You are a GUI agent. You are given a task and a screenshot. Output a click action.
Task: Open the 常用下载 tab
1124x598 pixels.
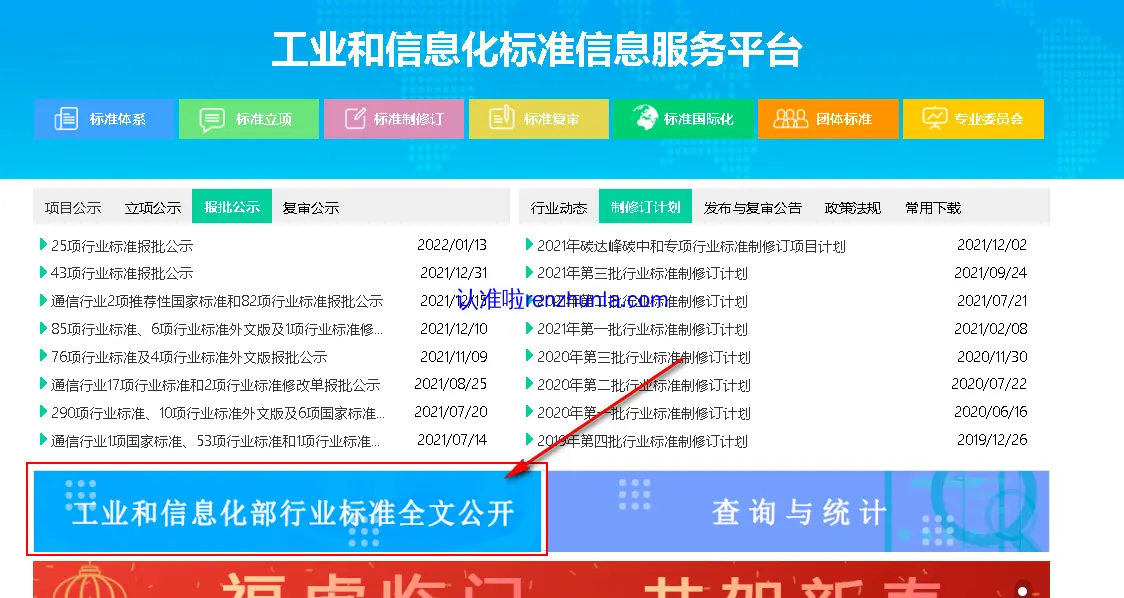pos(933,208)
